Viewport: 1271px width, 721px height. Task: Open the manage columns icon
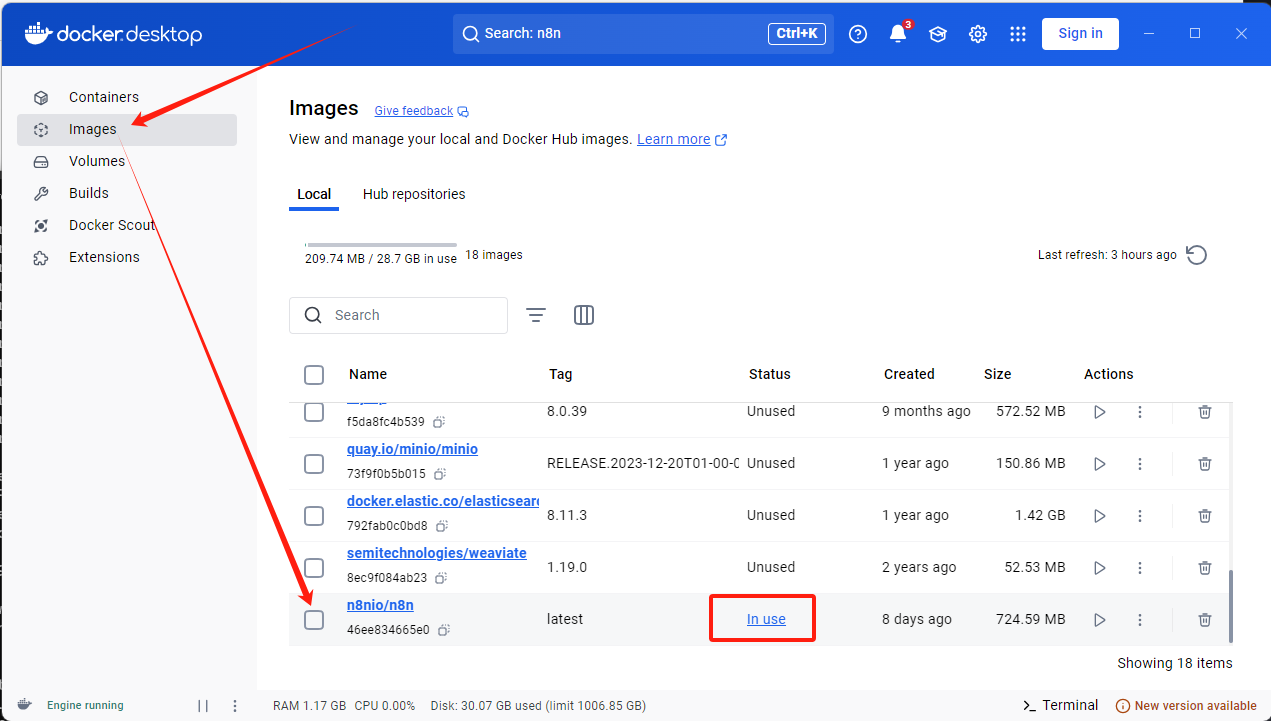click(584, 315)
